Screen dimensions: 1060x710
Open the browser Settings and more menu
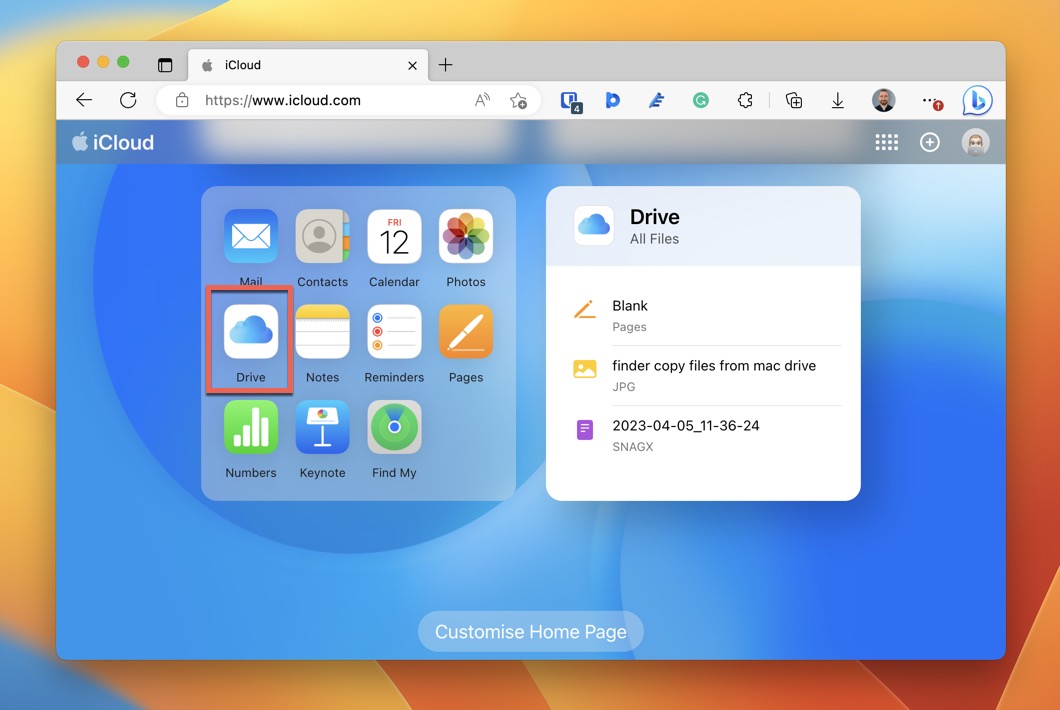(x=931, y=101)
